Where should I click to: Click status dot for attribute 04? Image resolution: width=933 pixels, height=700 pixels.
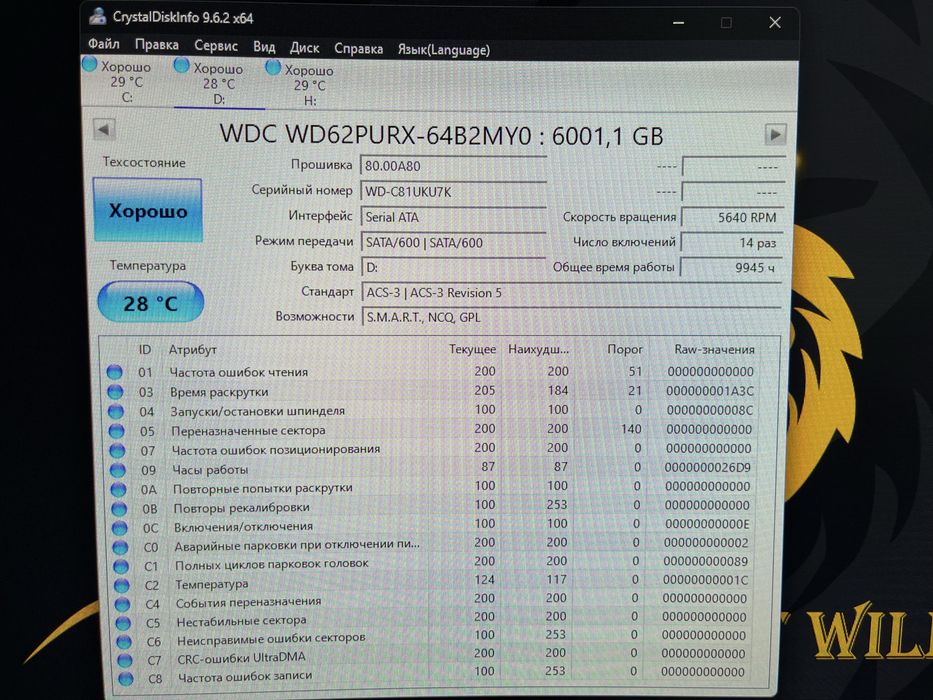coord(115,412)
